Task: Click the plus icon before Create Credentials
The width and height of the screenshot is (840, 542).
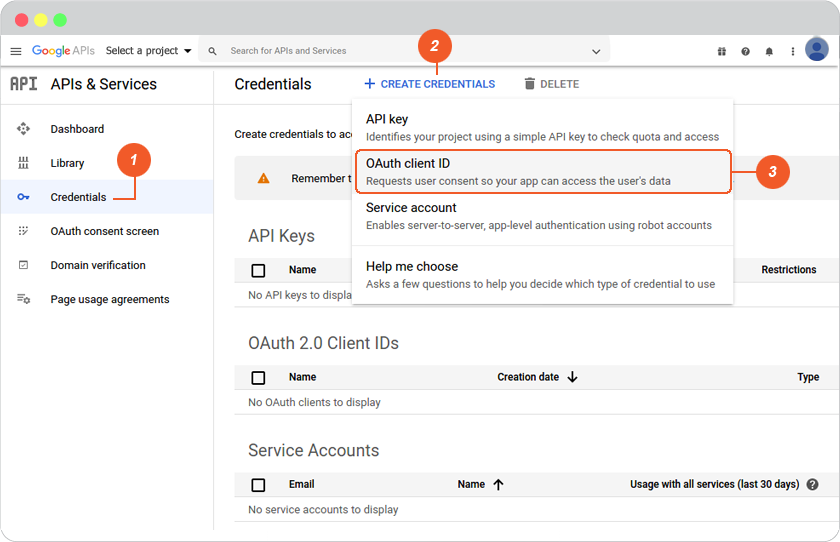Action: (369, 84)
